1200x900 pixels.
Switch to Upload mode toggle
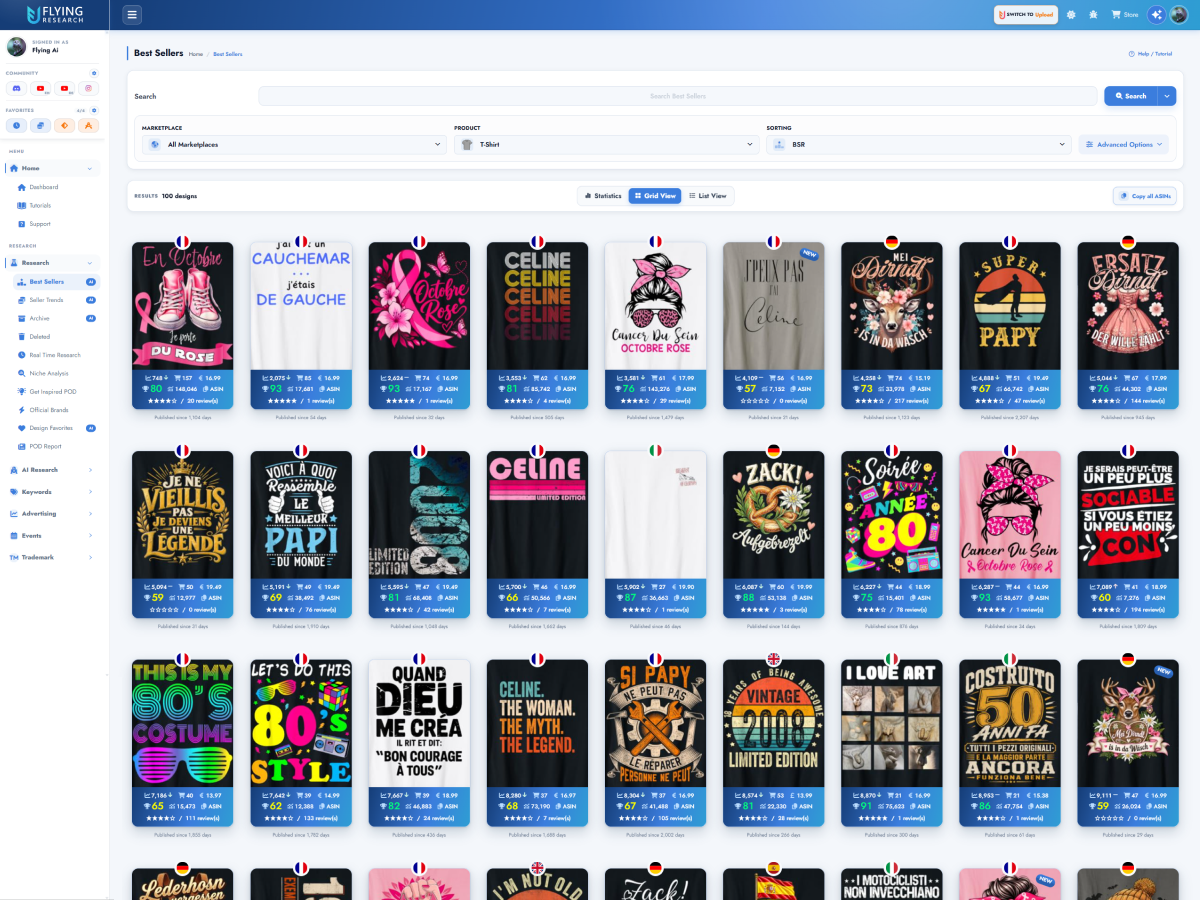pyautogui.click(x=1025, y=15)
